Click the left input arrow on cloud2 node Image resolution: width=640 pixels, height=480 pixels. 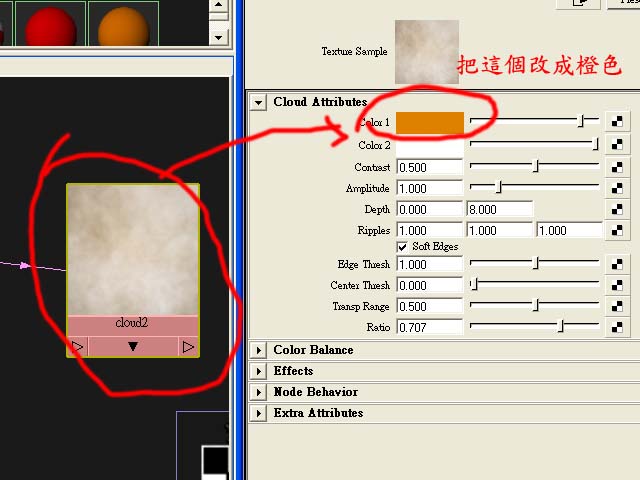pyautogui.click(x=78, y=347)
